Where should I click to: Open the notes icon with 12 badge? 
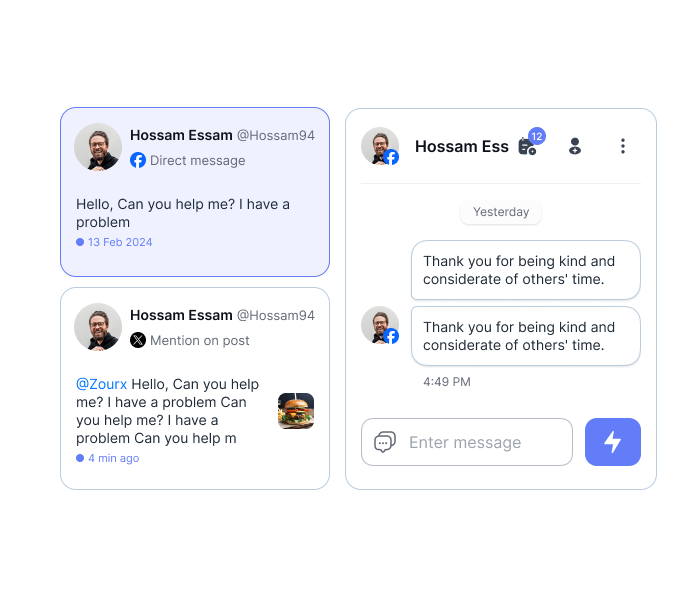(529, 144)
